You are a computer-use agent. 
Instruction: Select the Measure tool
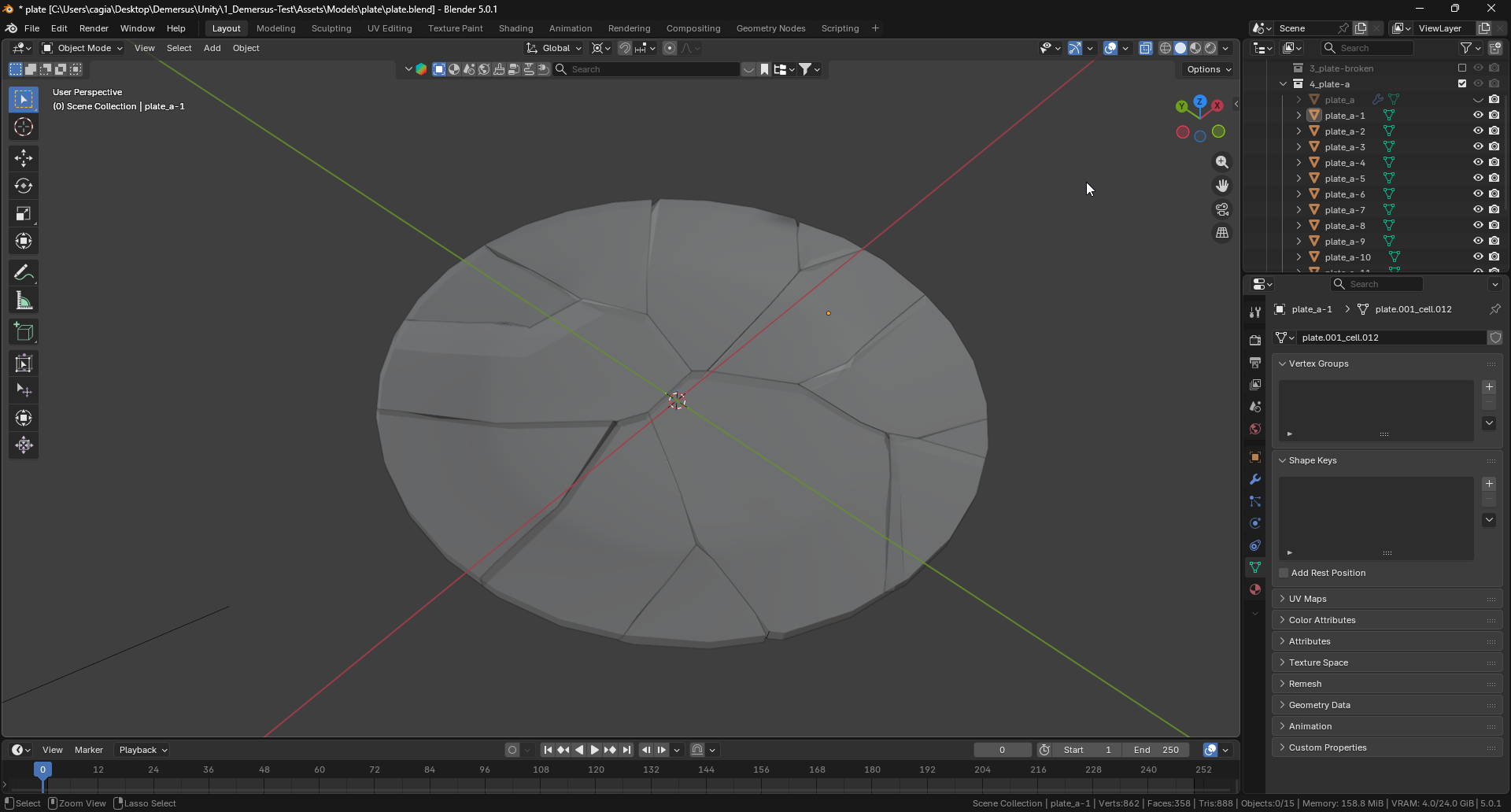click(x=24, y=300)
